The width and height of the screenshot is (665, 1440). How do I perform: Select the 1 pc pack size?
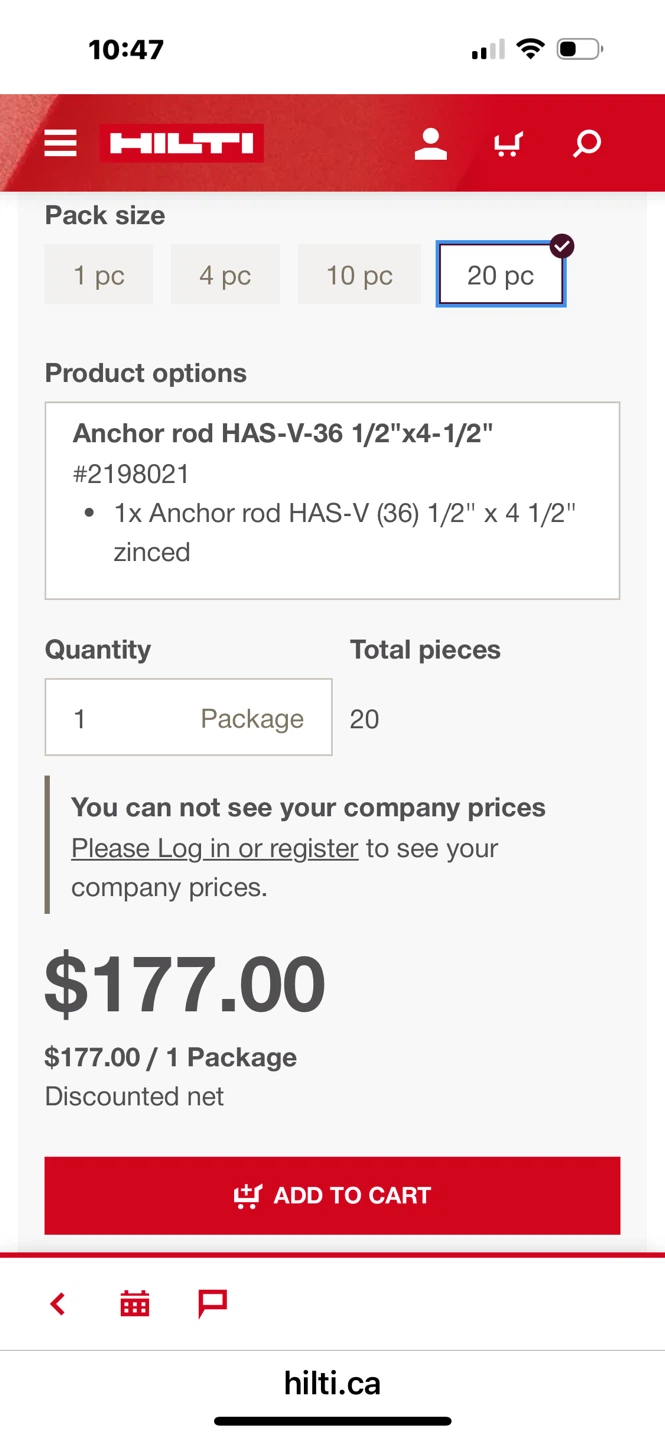99,275
